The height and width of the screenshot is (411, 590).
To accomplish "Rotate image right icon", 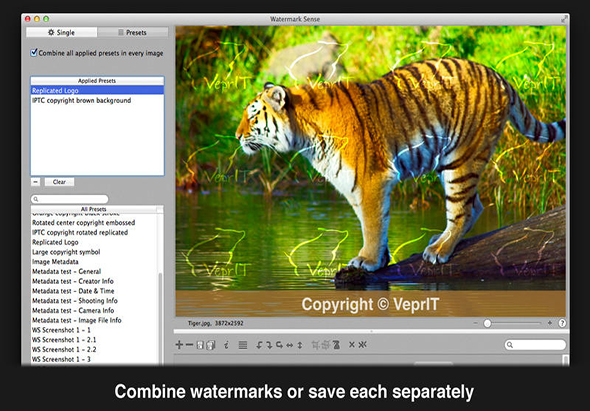I will 269,345.
